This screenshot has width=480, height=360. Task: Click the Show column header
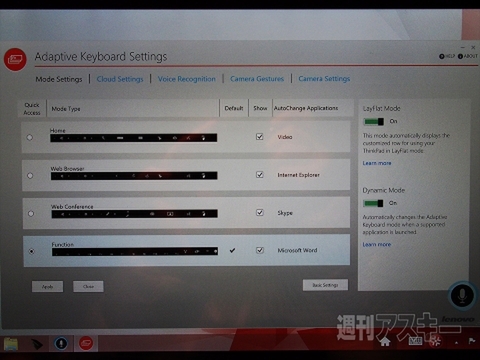point(260,108)
